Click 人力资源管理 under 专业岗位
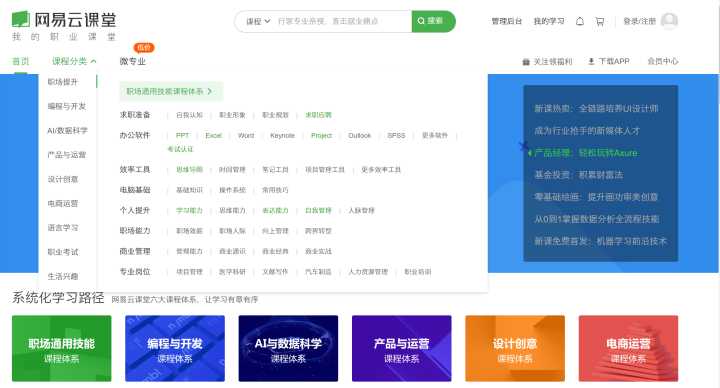The image size is (720, 388). coord(368,271)
